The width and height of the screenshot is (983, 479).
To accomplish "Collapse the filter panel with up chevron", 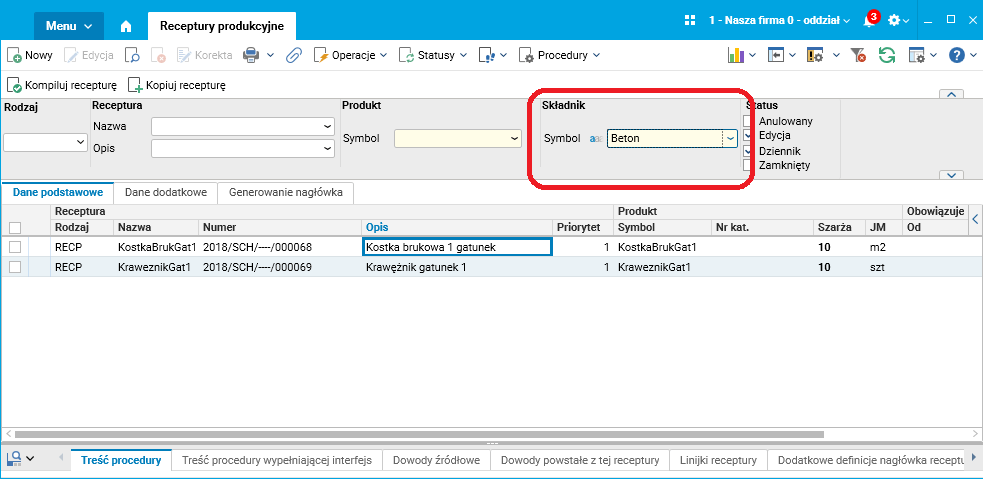I will tap(951, 94).
